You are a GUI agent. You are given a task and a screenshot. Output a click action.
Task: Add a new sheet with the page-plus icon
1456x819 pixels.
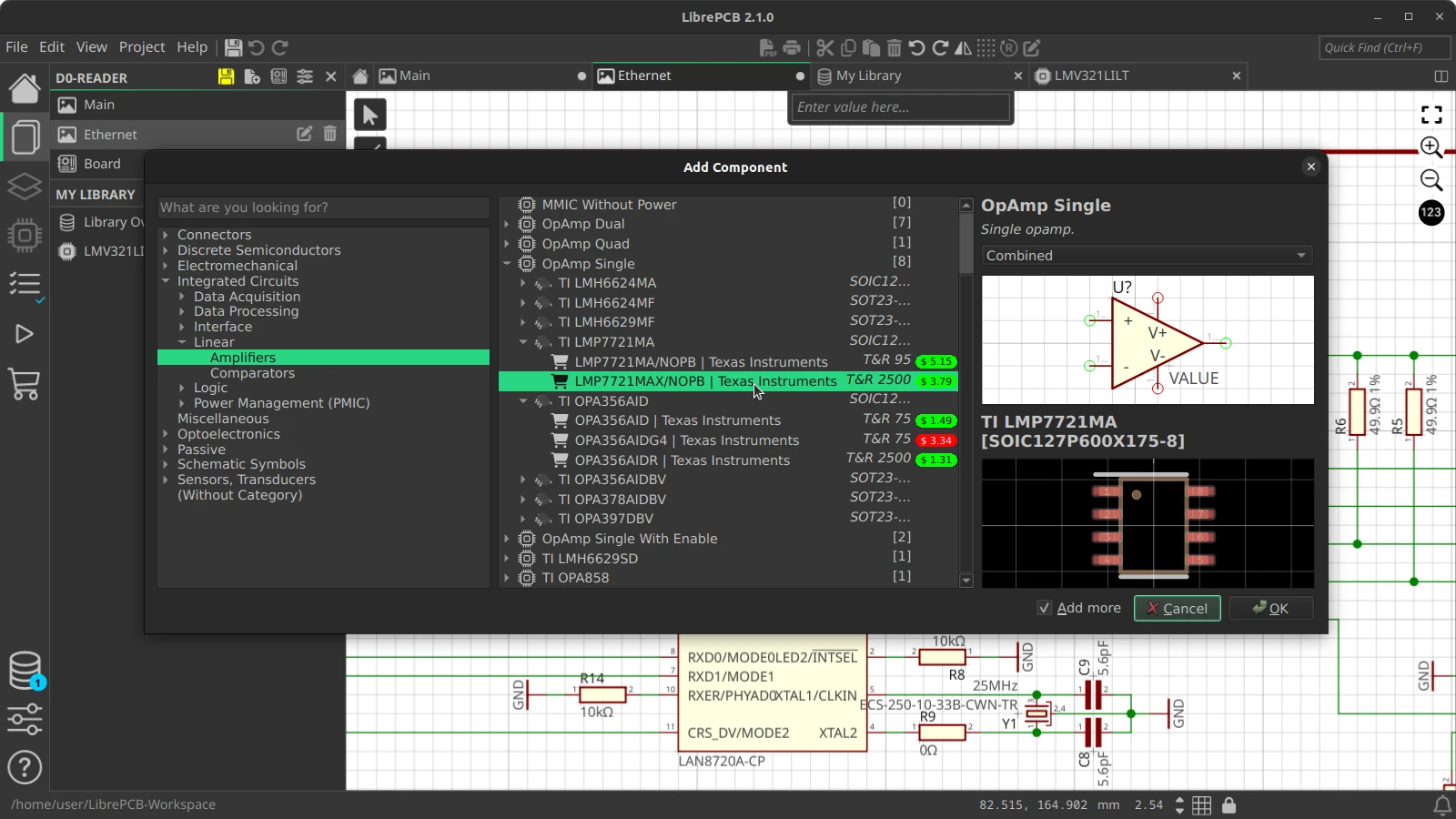tap(252, 76)
